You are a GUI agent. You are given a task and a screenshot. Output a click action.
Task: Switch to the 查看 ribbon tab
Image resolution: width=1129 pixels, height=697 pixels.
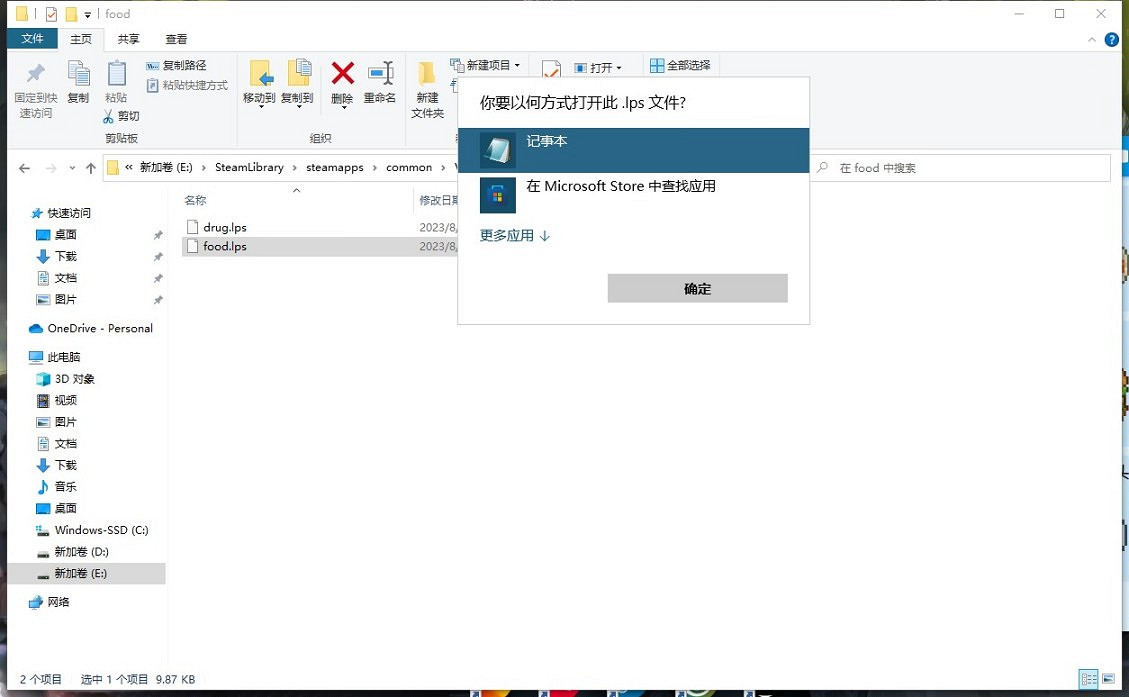[175, 39]
